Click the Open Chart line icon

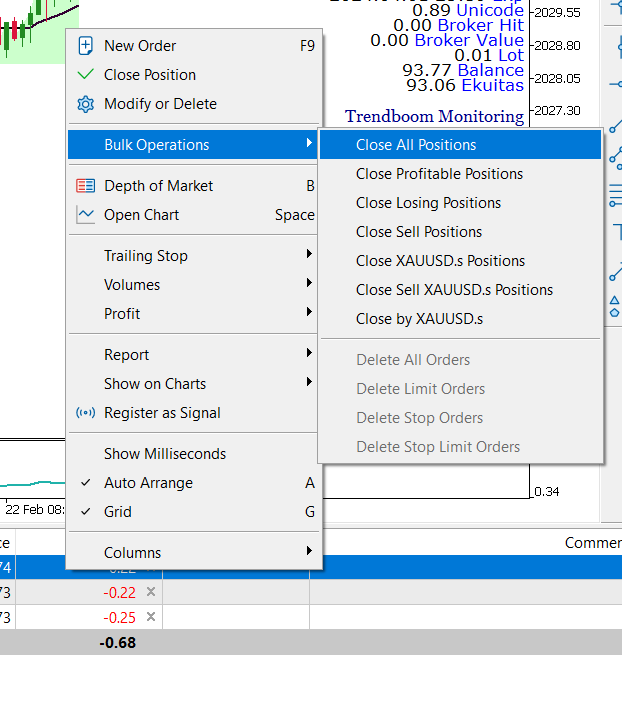pos(86,215)
